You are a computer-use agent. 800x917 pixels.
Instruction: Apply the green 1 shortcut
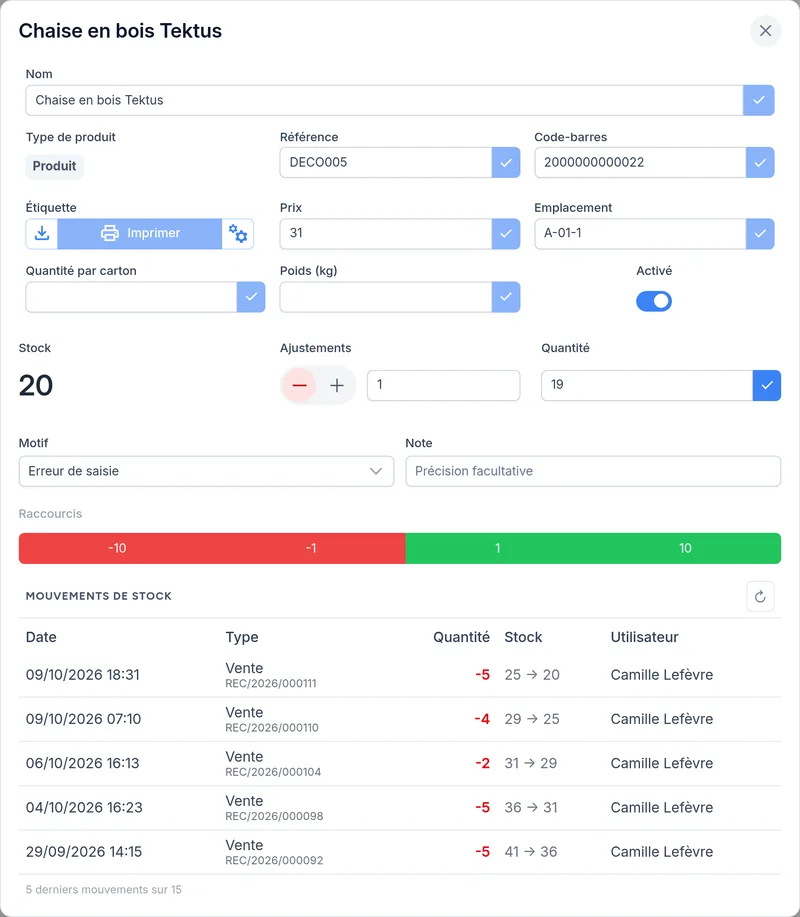point(498,548)
